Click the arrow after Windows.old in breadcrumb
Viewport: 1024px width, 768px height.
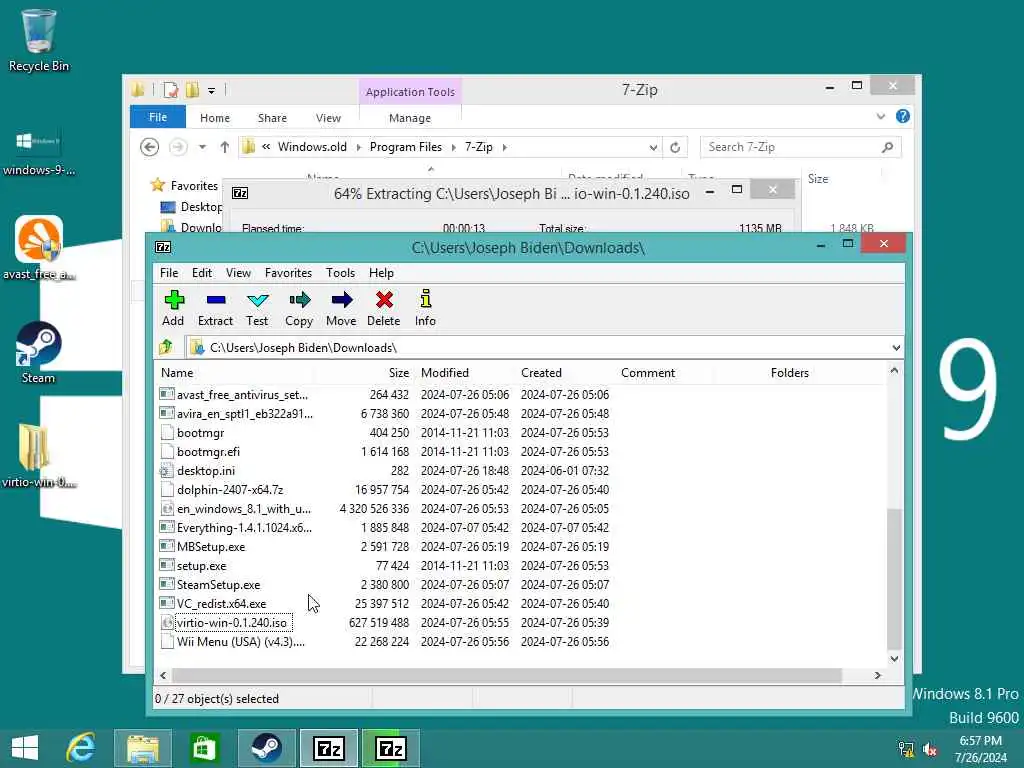click(x=359, y=148)
